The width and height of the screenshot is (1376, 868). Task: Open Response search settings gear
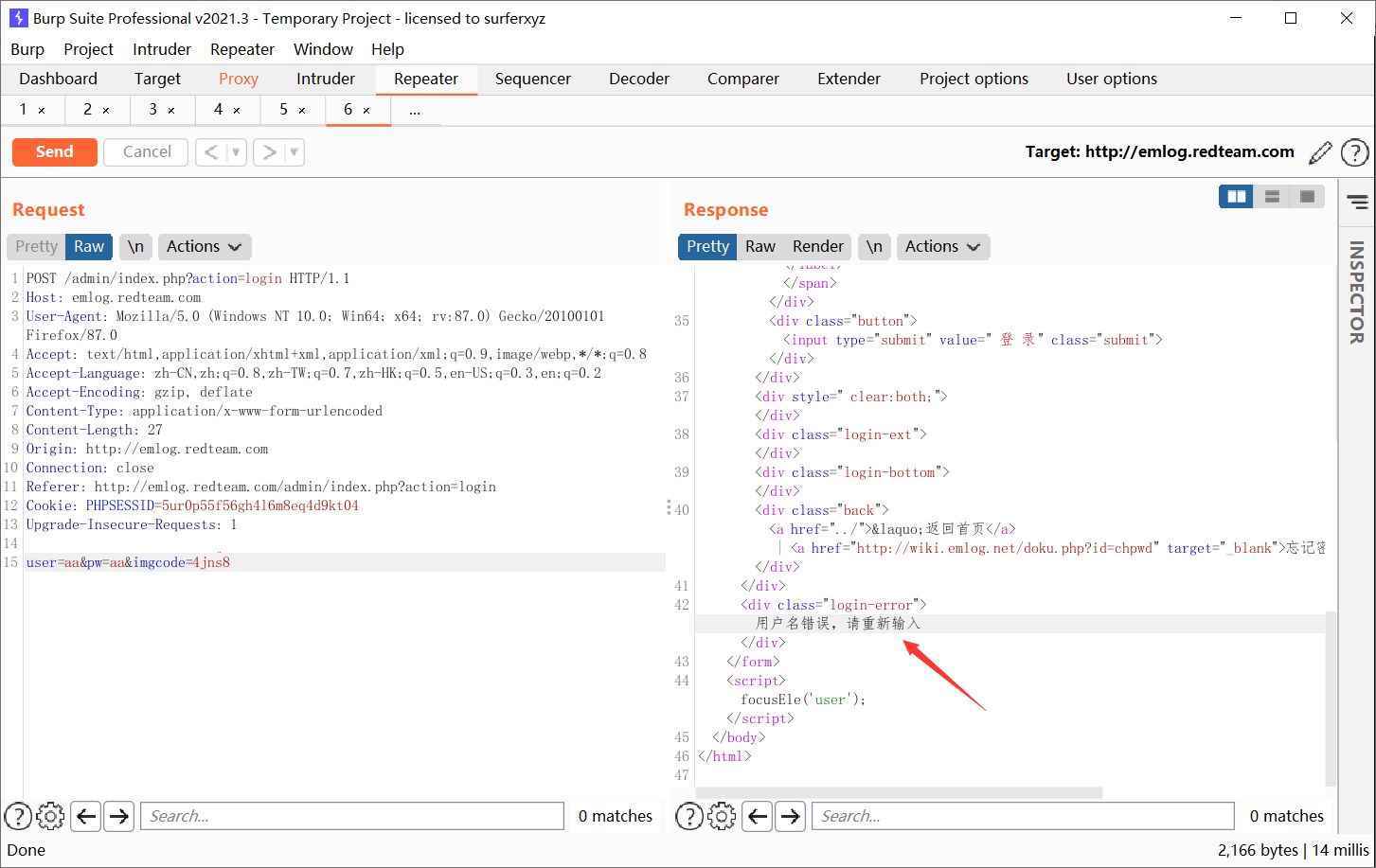(x=722, y=816)
